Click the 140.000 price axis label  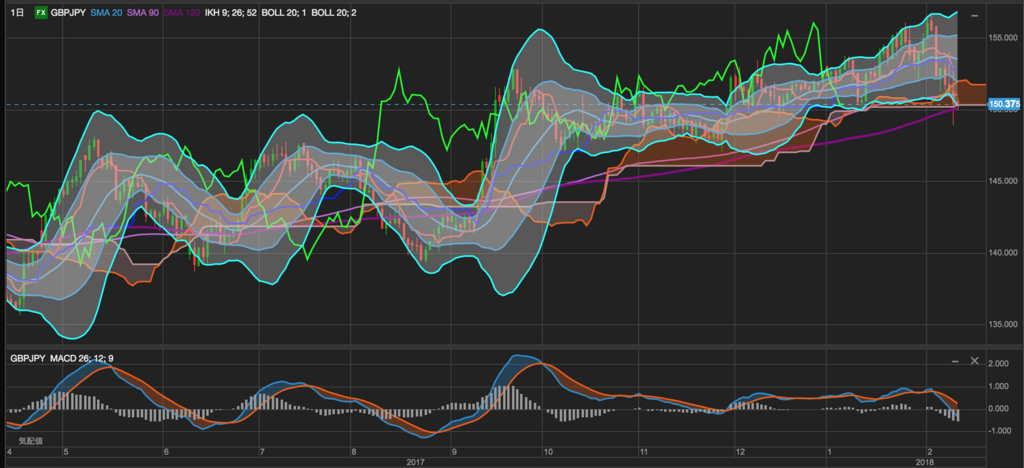pos(1004,253)
